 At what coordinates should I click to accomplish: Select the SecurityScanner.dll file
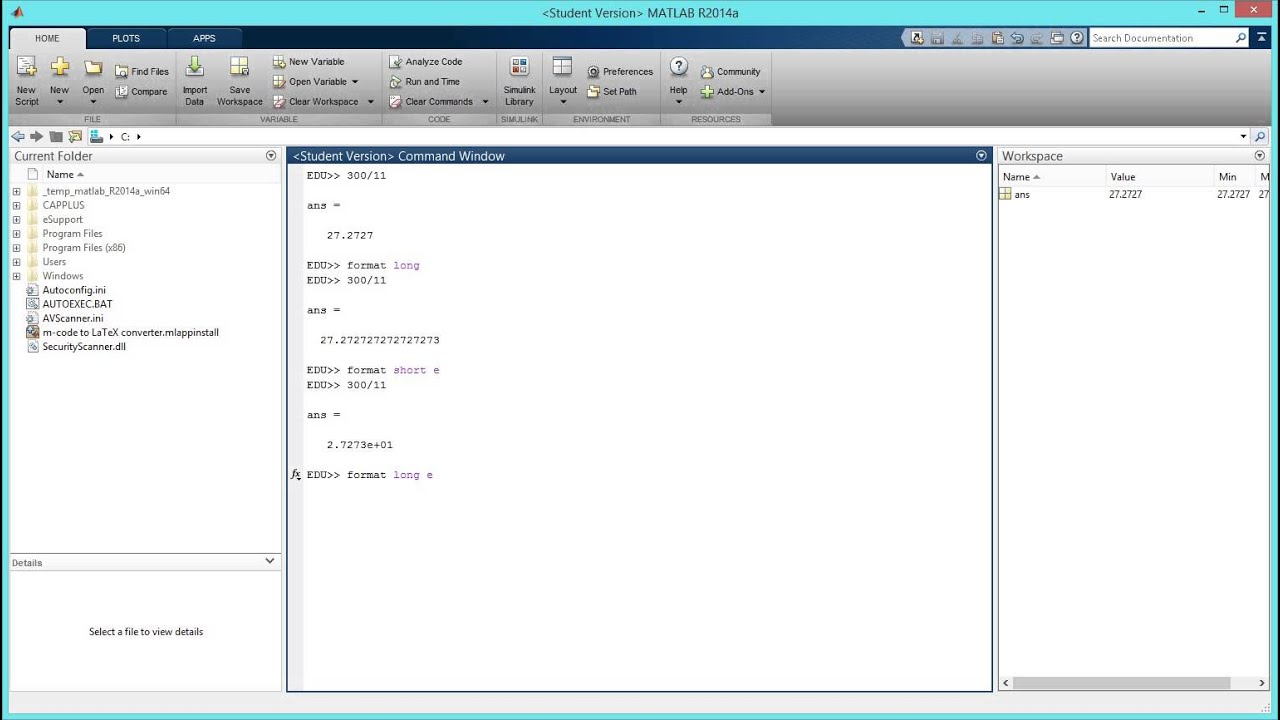(84, 347)
